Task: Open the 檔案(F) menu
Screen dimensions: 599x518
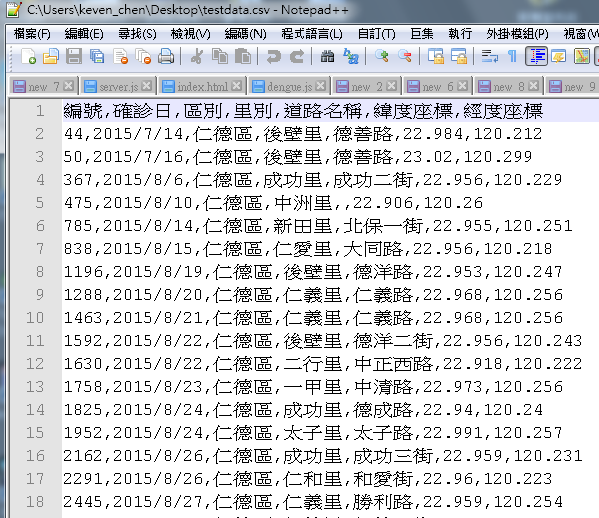Action: pyautogui.click(x=32, y=34)
